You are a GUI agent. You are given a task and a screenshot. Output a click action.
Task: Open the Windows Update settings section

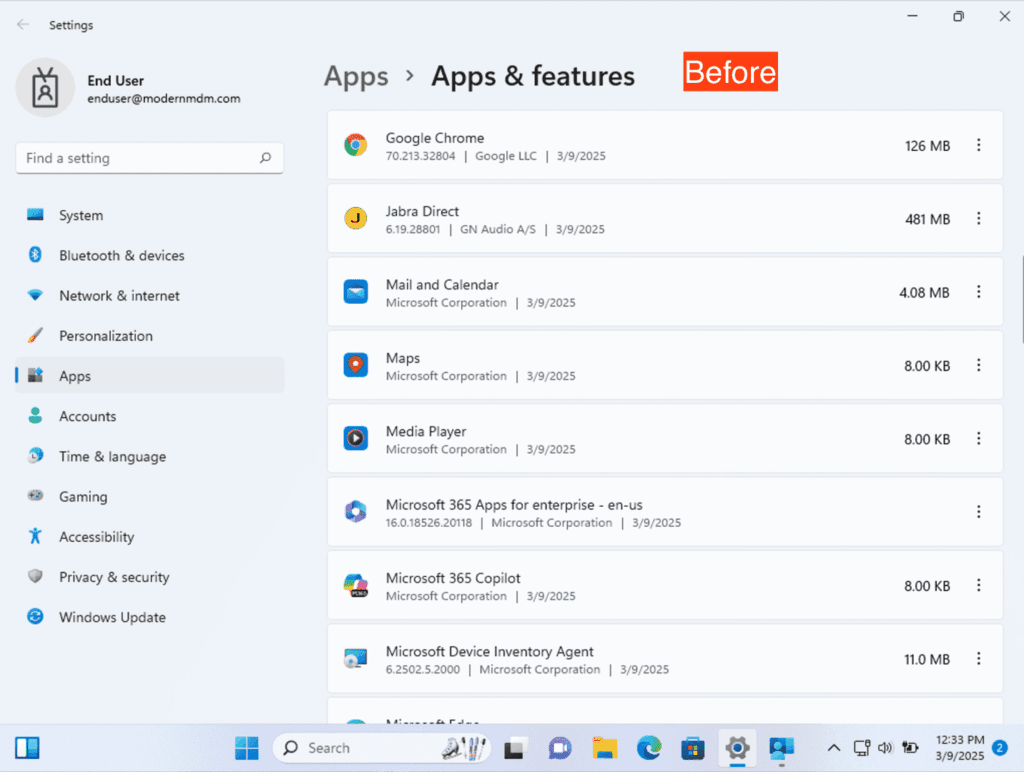coord(112,617)
